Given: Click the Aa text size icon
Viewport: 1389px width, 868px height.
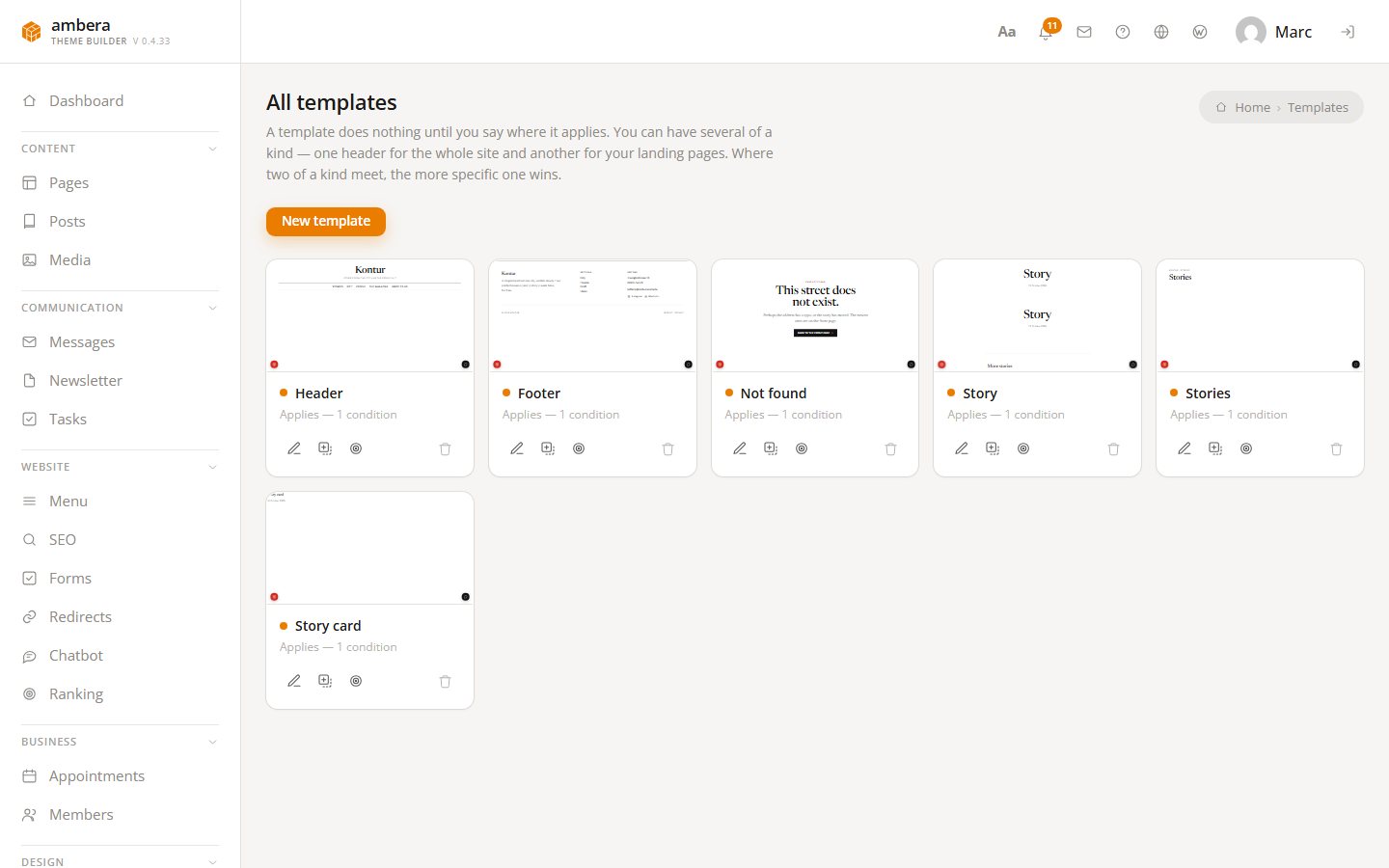Looking at the screenshot, I should [x=1006, y=32].
